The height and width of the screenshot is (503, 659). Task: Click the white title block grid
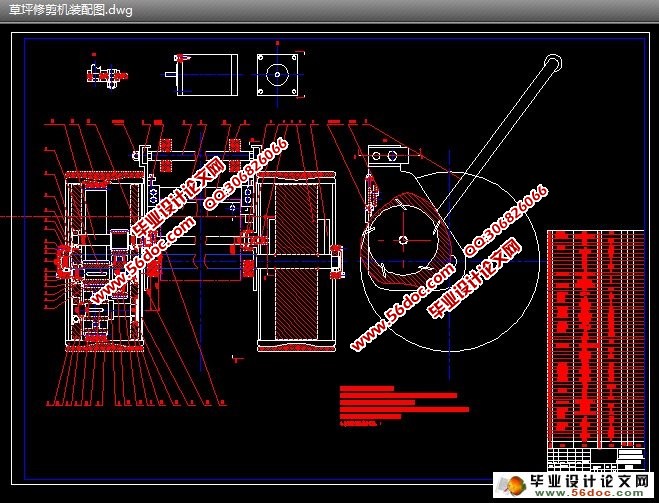click(596, 459)
